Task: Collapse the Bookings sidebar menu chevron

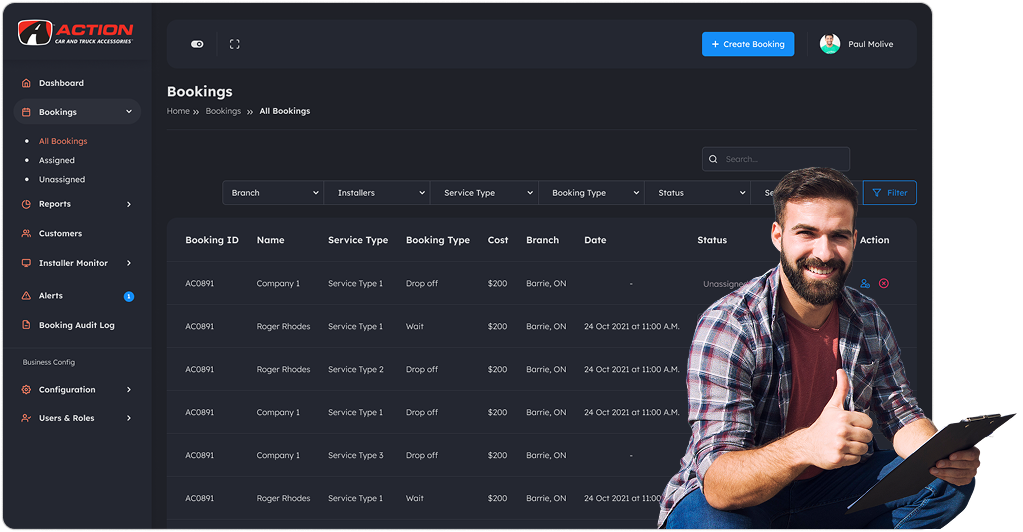Action: click(129, 112)
